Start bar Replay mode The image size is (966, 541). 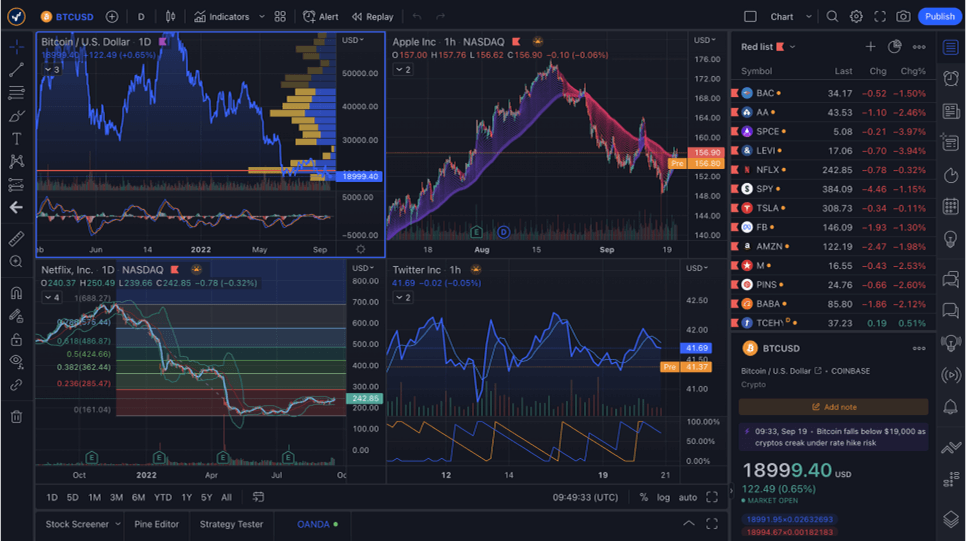[373, 17]
